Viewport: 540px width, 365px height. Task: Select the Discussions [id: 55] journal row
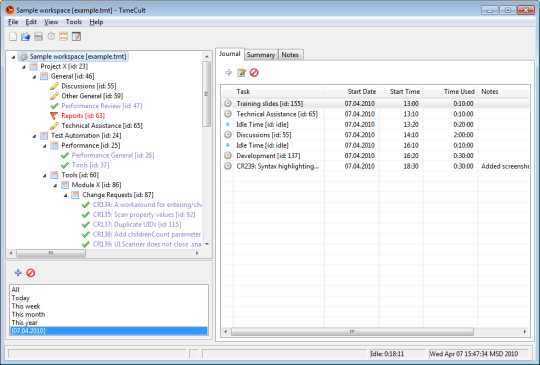pyautogui.click(x=375, y=135)
